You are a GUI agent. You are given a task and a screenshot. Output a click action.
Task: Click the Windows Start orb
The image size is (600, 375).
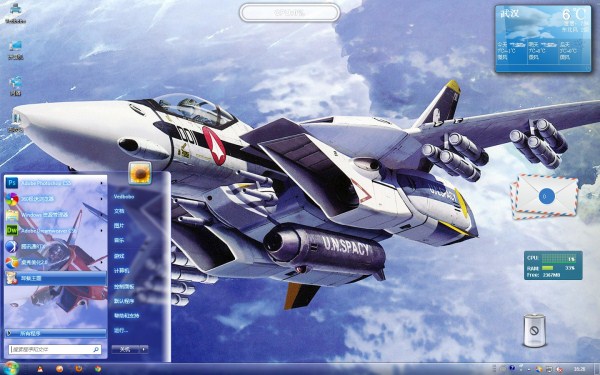(11, 368)
